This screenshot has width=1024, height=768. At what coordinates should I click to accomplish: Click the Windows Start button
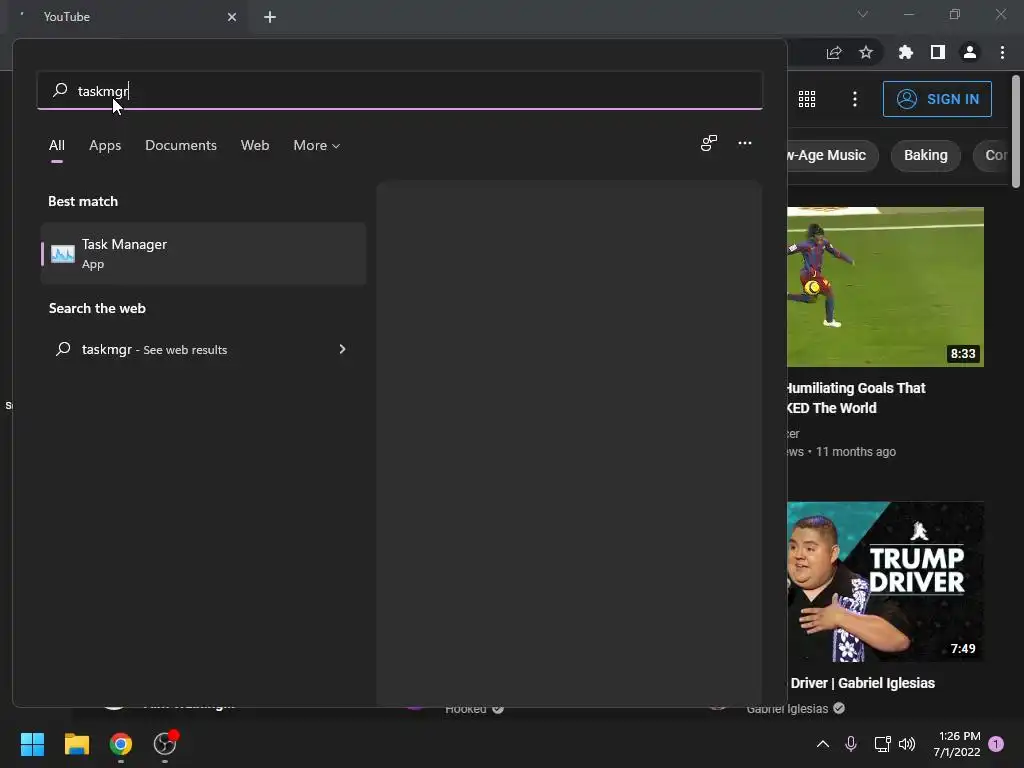pyautogui.click(x=32, y=744)
